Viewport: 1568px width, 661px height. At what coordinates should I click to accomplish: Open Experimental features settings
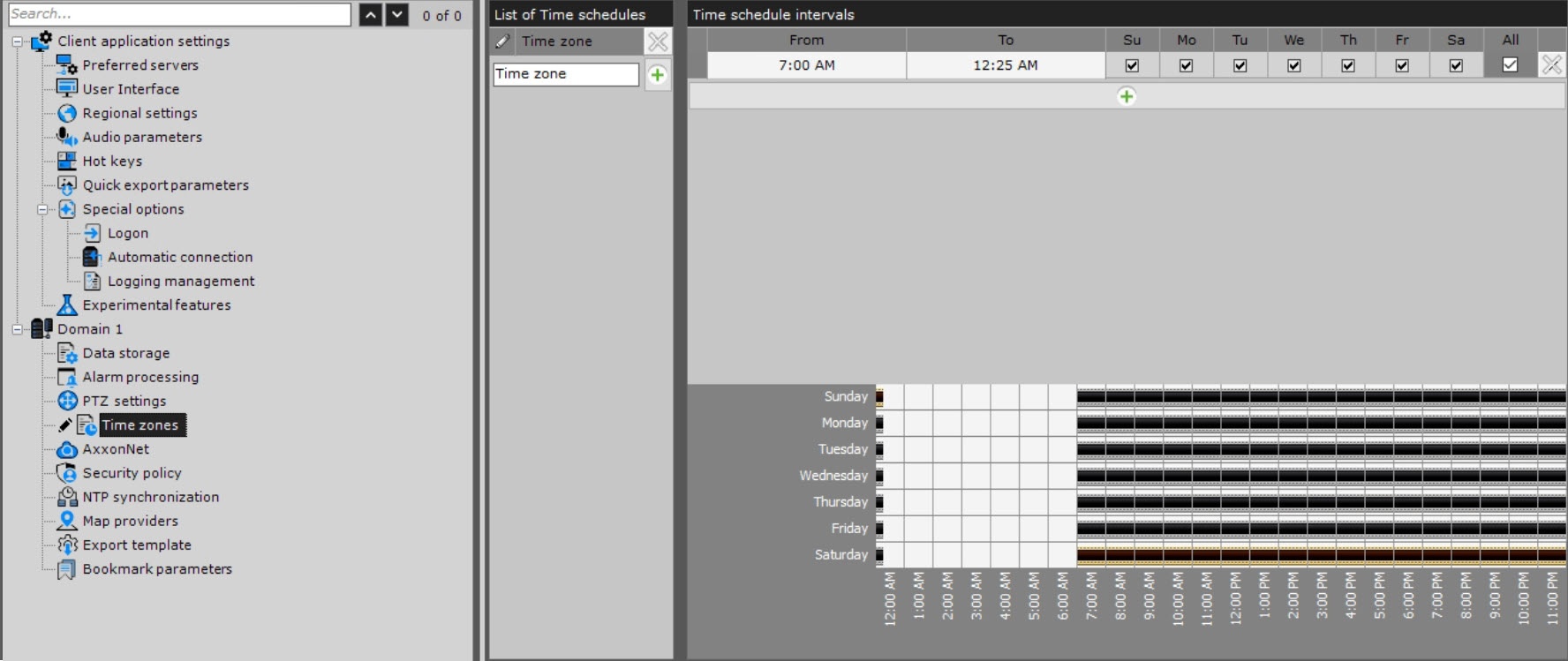(156, 305)
